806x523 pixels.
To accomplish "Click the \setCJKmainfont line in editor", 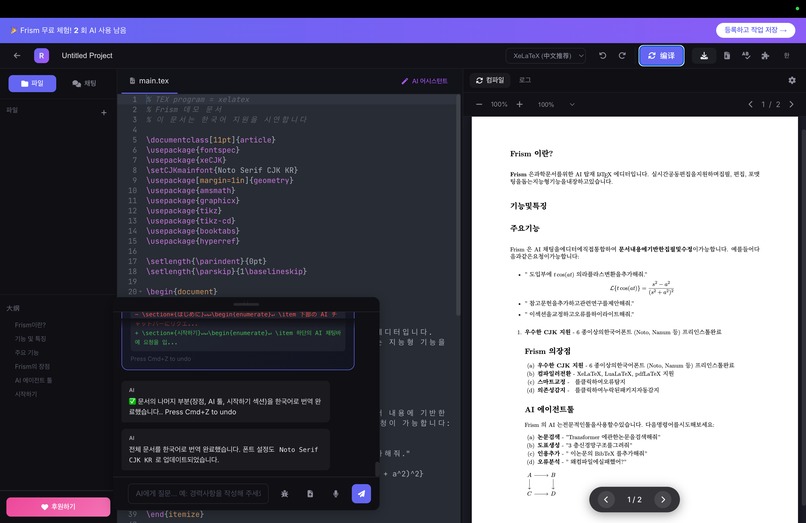I will [222, 170].
